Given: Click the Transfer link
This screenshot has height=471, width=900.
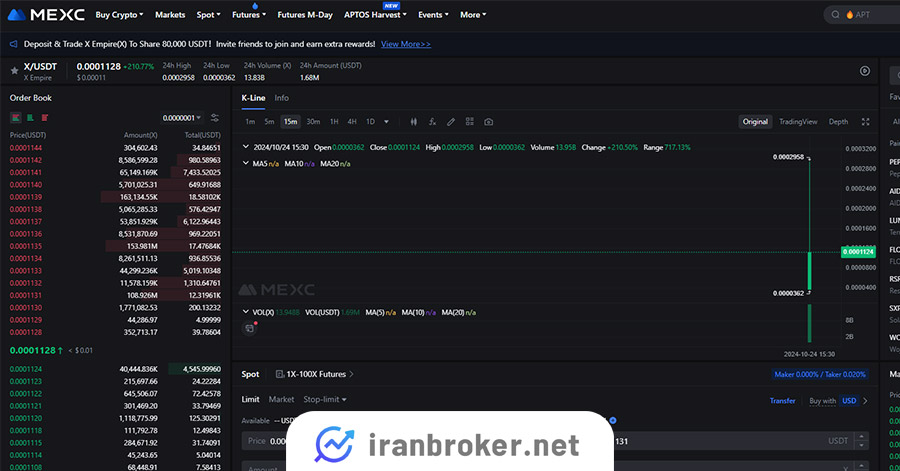Looking at the screenshot, I should 782,401.
